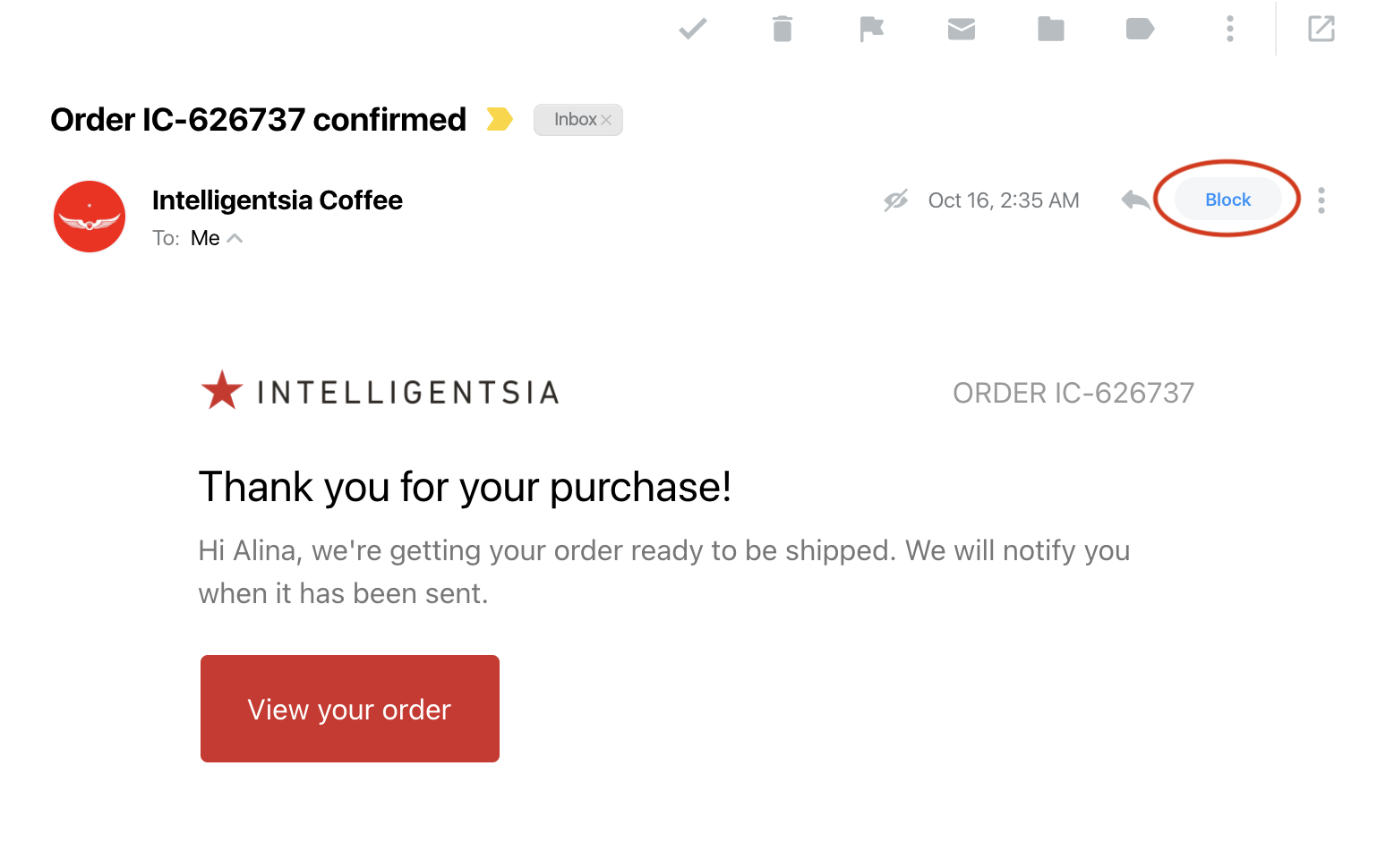1377x868 pixels.
Task: Select the Intelligentsia Coffee sender name
Action: point(278,200)
